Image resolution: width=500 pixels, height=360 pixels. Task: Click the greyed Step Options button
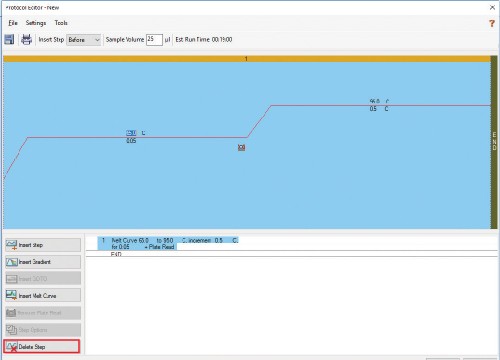pyautogui.click(x=43, y=330)
